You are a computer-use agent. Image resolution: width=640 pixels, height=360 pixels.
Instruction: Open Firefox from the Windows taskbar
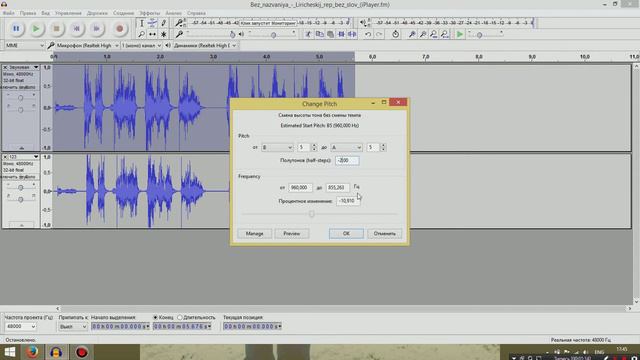pyautogui.click(x=32, y=352)
